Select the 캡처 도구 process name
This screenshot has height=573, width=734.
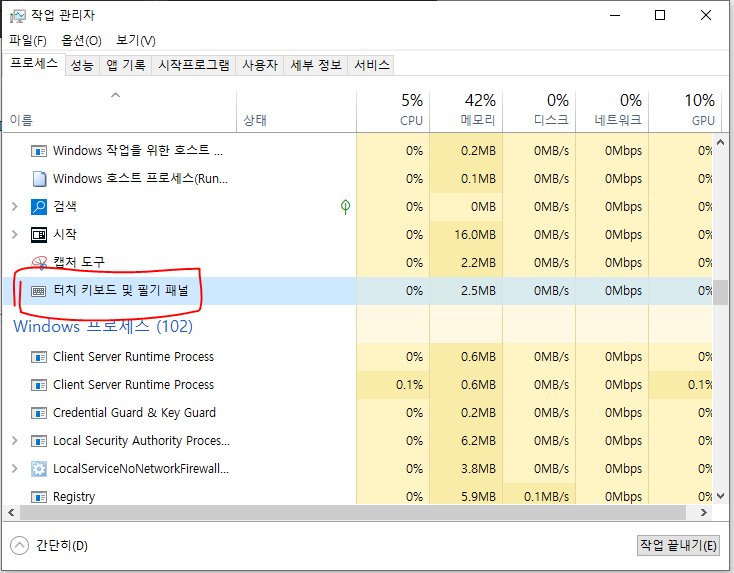coord(79,262)
